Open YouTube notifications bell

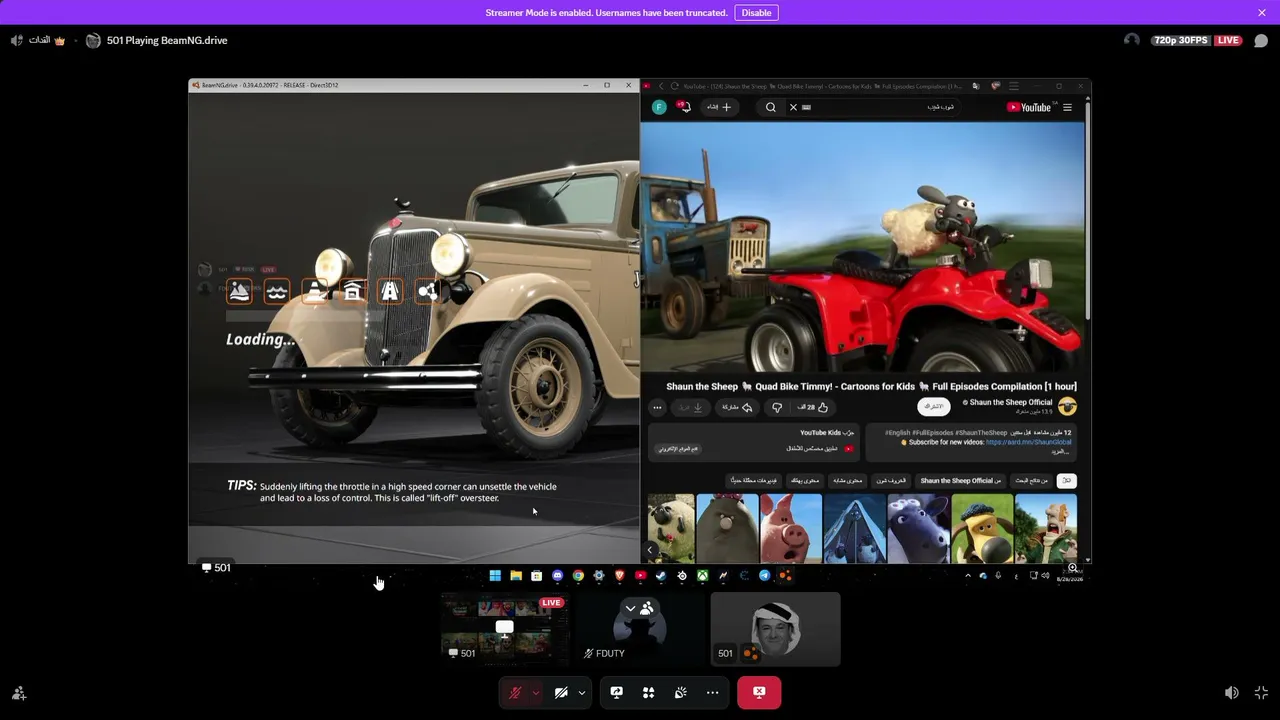point(684,107)
